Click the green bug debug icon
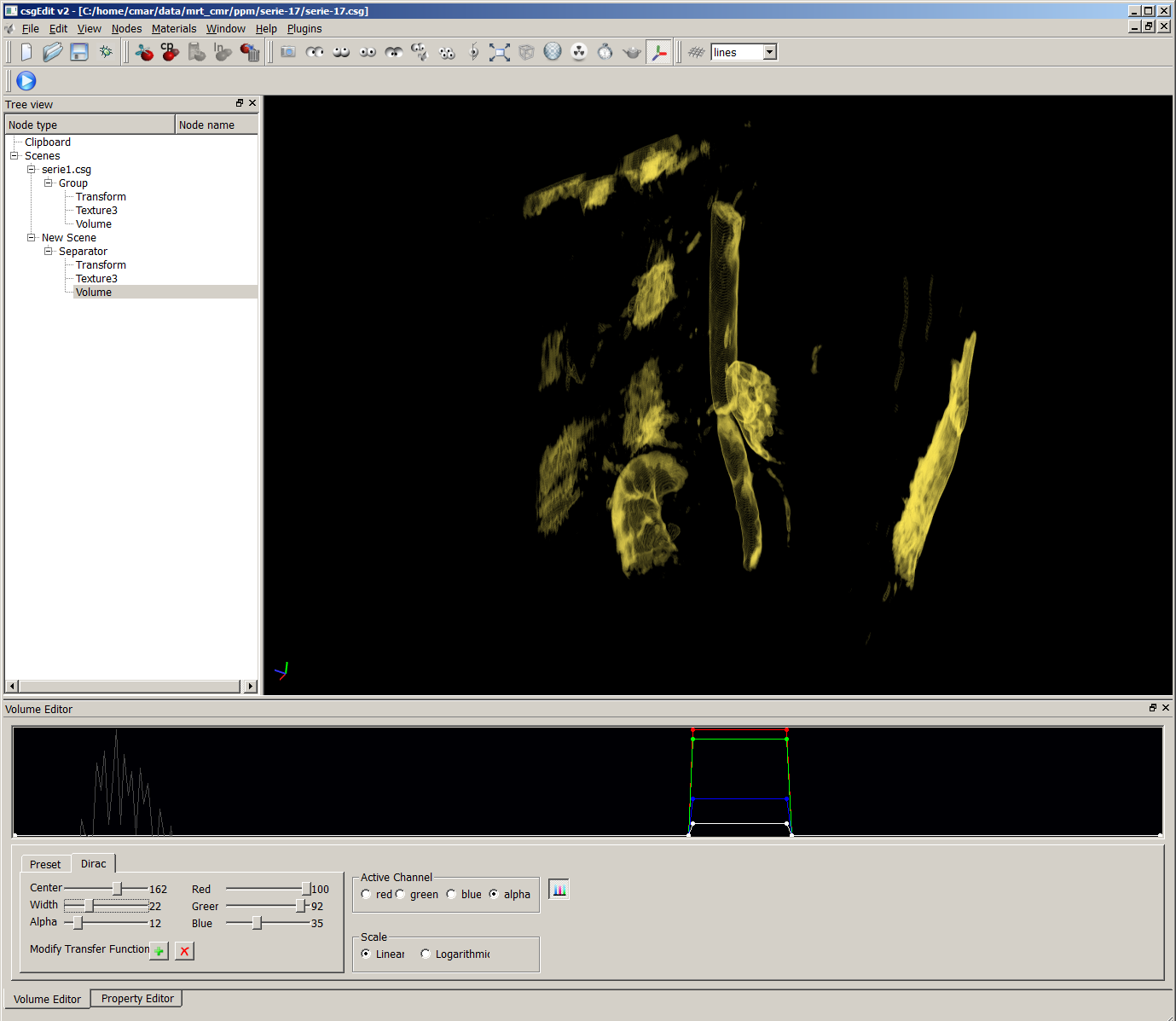This screenshot has height=1021, width=1176. click(x=106, y=52)
